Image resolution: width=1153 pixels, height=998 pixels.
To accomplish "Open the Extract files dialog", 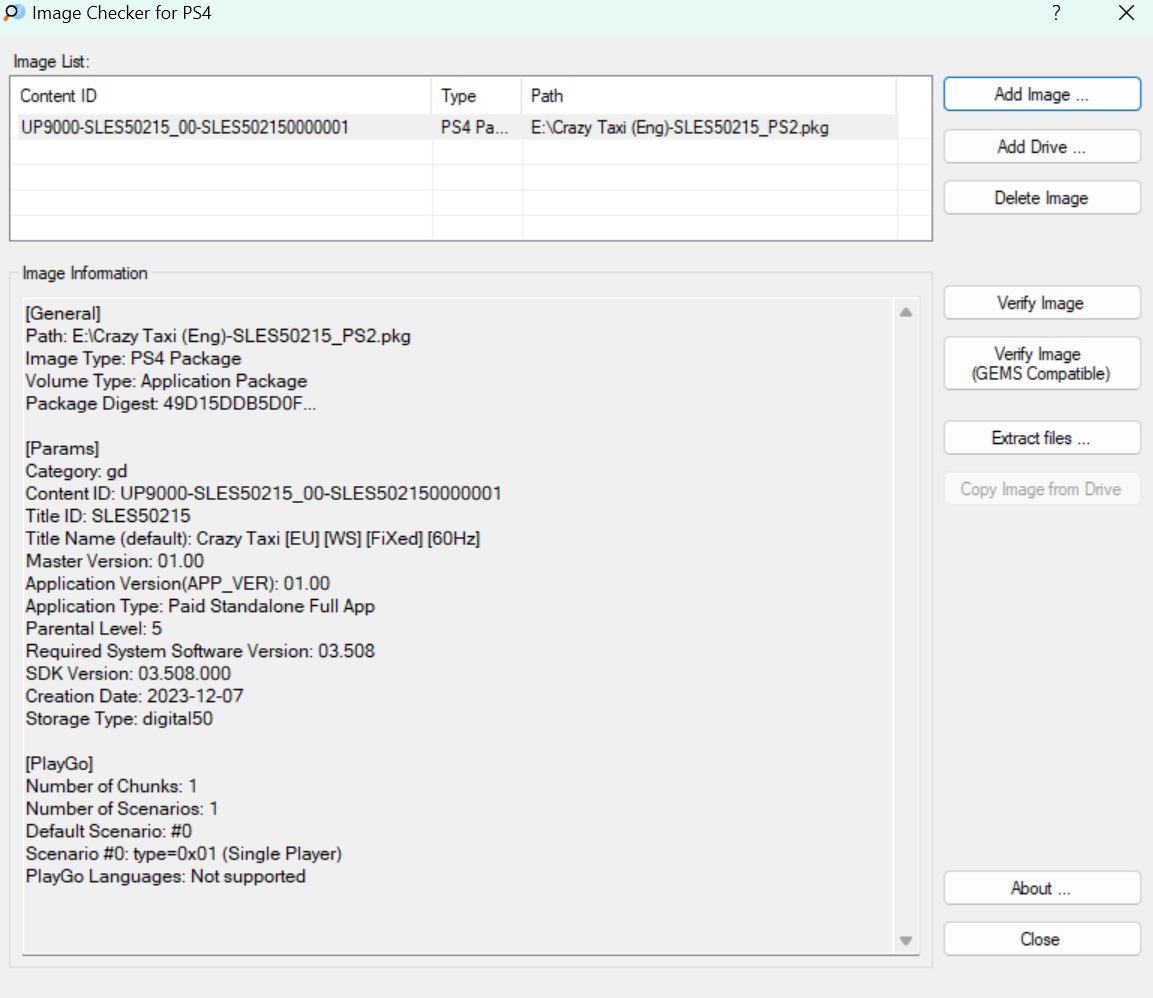I will 1041,438.
